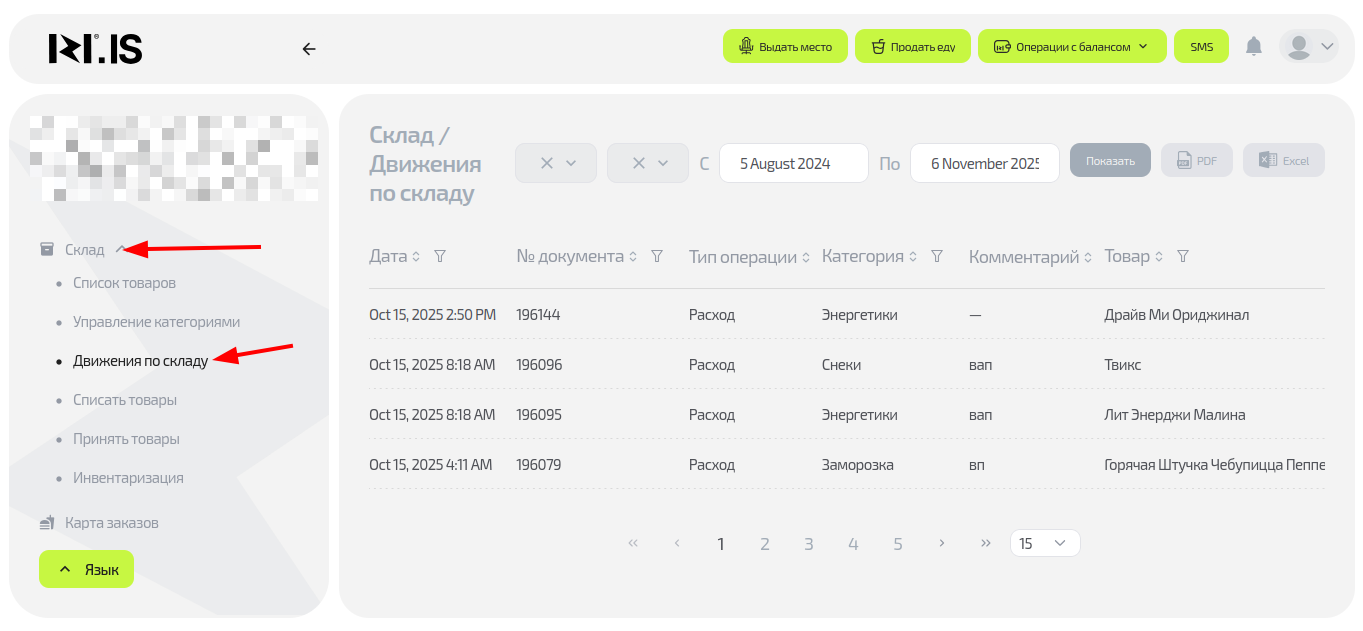Click filter icon next to Товар column
The width and height of the screenshot is (1363, 631).
tap(1183, 257)
